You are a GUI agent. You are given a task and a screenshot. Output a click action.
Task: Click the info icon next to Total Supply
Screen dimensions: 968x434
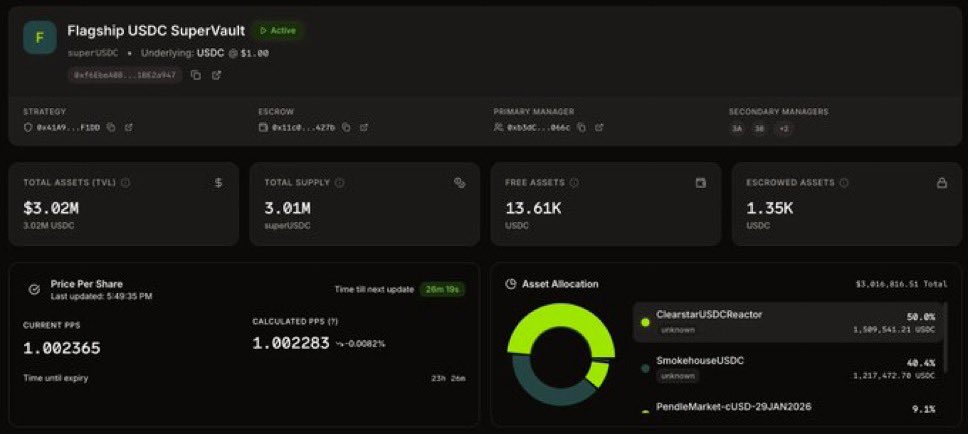pyautogui.click(x=340, y=183)
